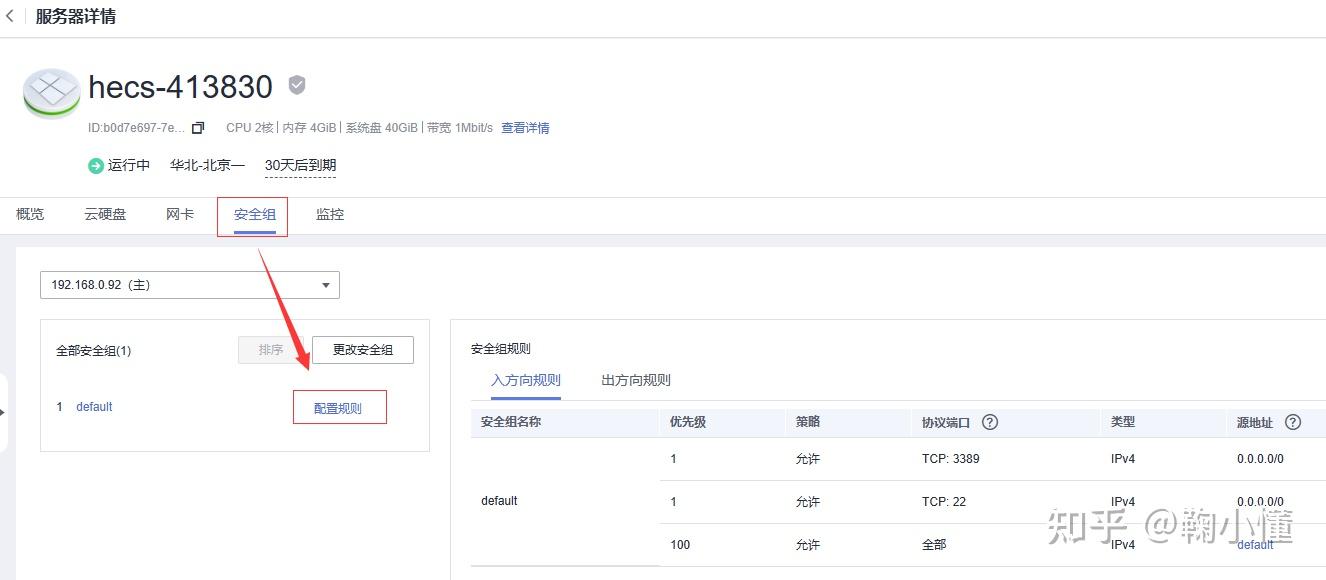Click the 排序 button
Image resolution: width=1326 pixels, height=580 pixels.
[271, 350]
